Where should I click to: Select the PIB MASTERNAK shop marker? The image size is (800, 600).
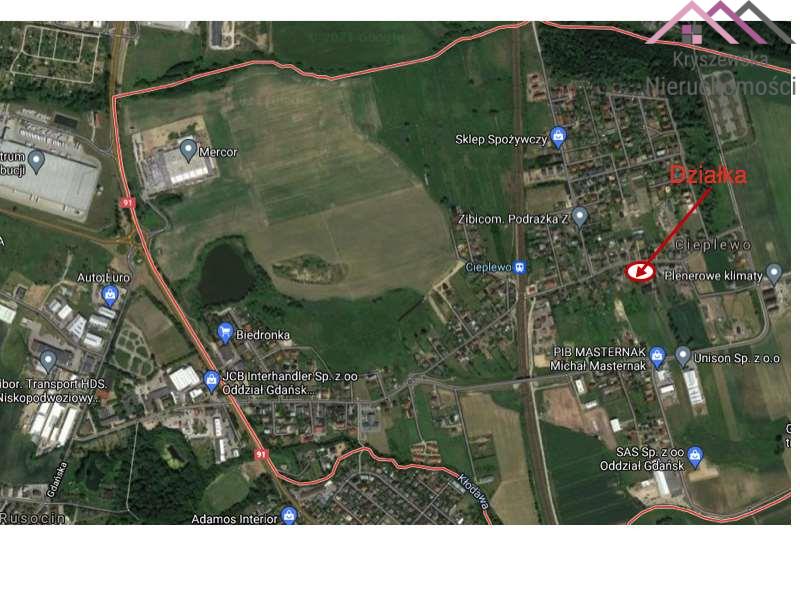pos(658,357)
